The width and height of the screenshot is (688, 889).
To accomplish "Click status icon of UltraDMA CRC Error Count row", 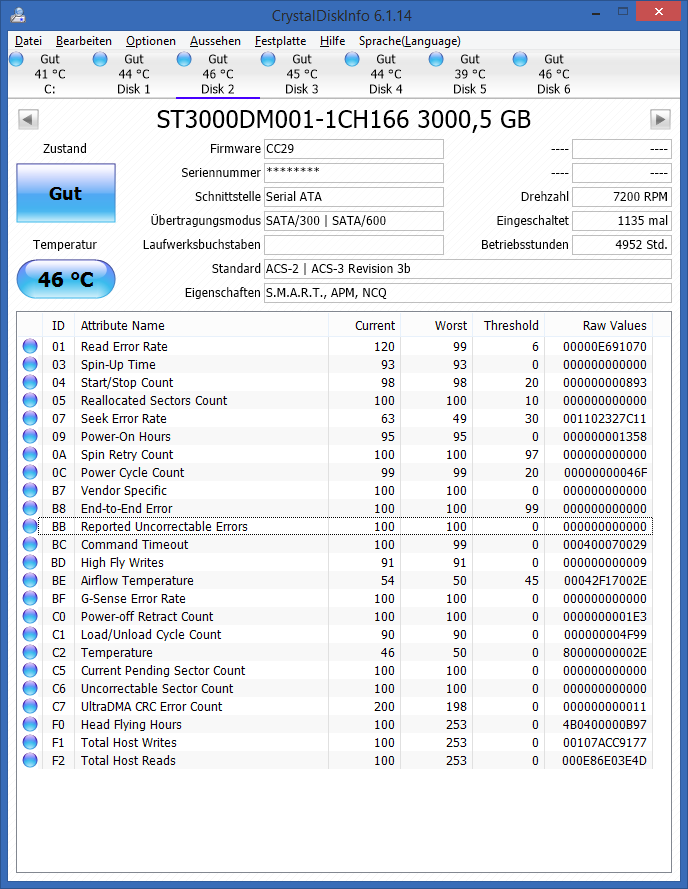I will tap(30, 706).
